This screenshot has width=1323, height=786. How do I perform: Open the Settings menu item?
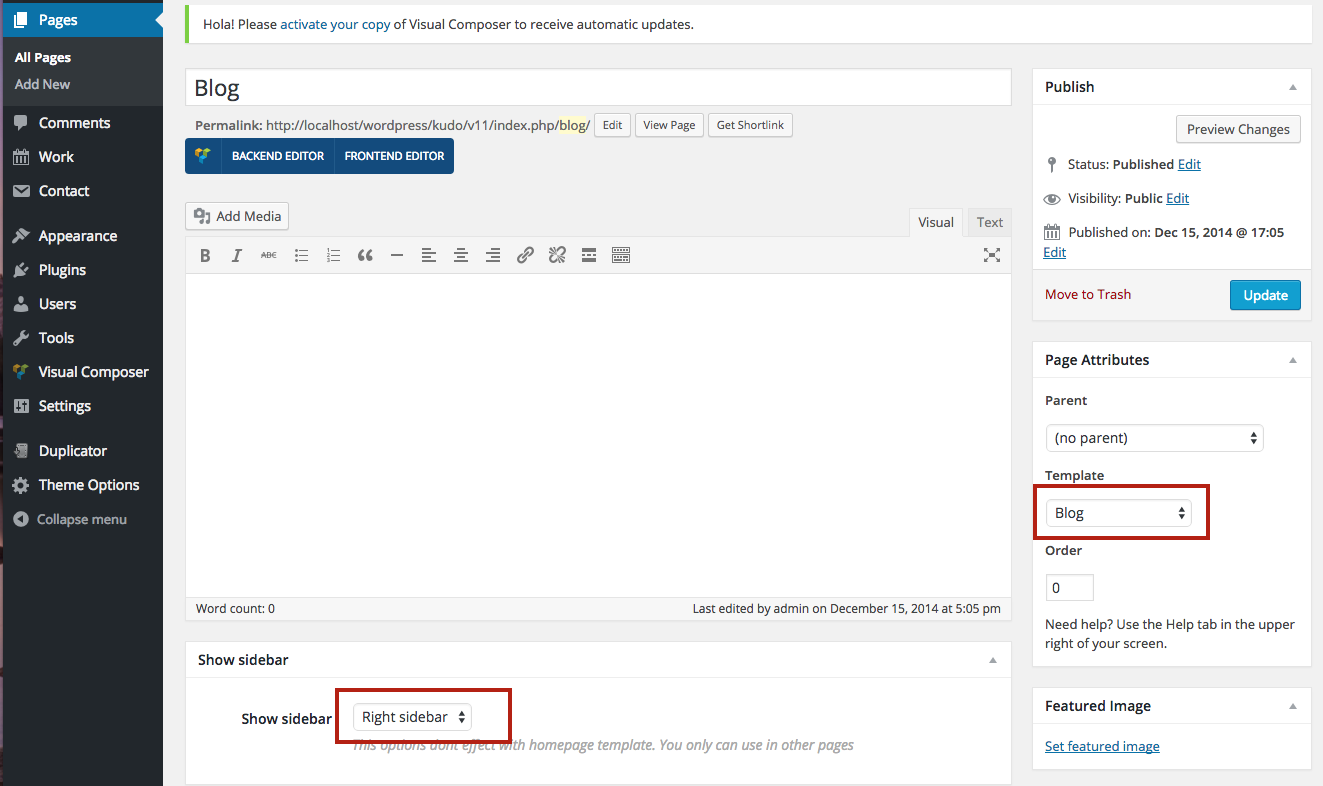point(81,406)
